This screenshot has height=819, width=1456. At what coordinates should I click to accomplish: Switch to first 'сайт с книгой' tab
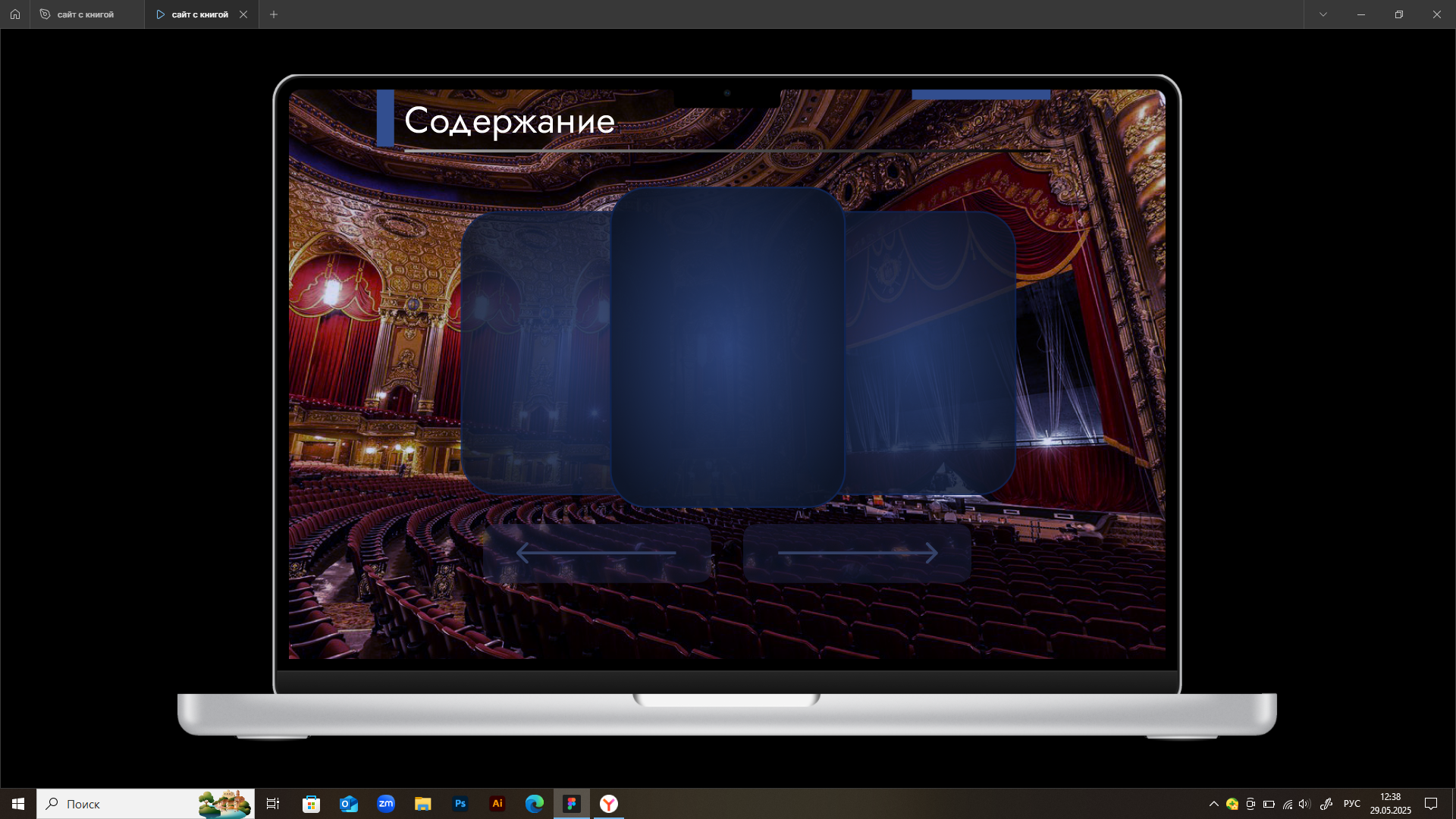click(x=85, y=14)
